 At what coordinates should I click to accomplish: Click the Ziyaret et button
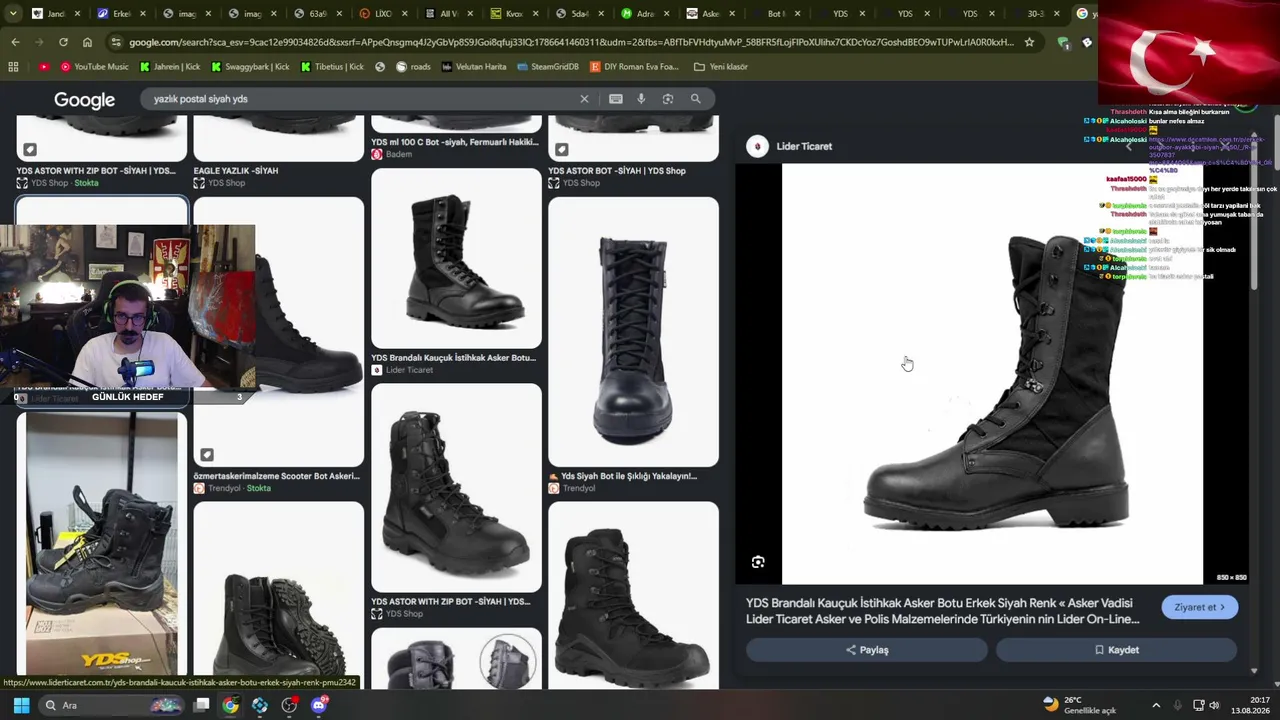click(1200, 607)
